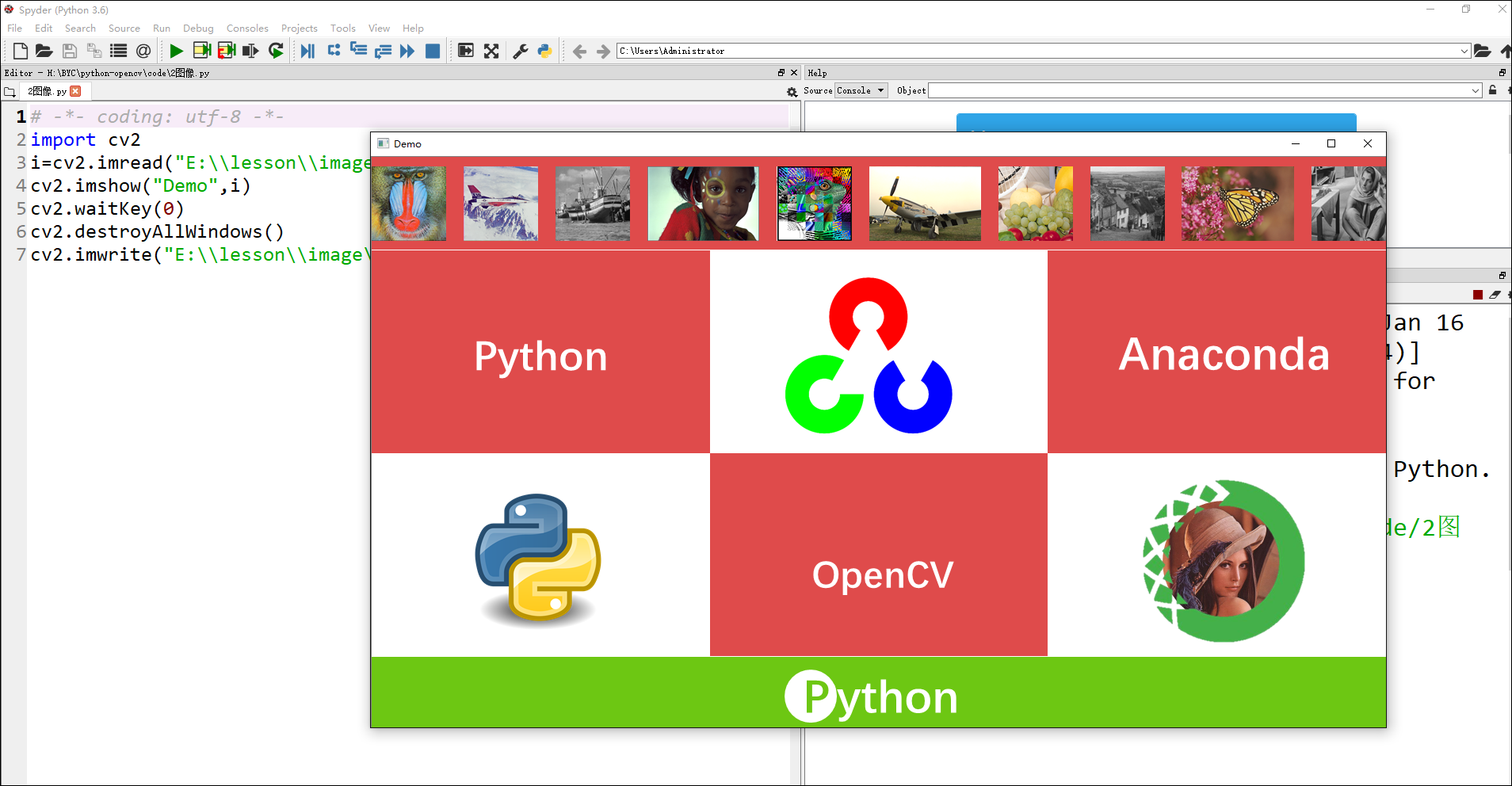Save the current file with floppy icon
This screenshot has width=1512, height=786.
coord(70,51)
